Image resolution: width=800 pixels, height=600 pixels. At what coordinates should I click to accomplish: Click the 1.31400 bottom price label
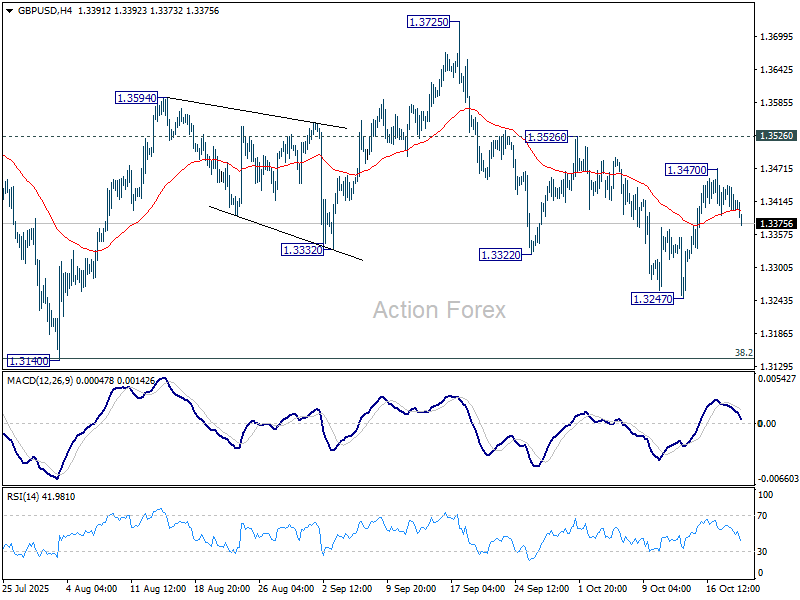coord(29,360)
